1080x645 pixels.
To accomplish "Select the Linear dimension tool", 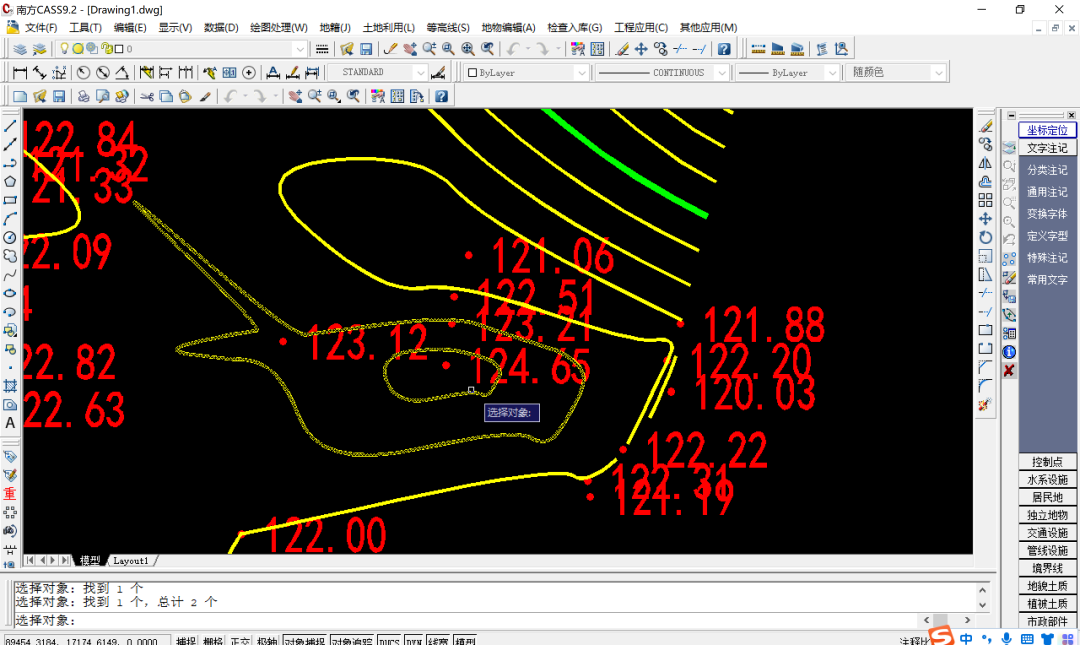I will (20, 72).
